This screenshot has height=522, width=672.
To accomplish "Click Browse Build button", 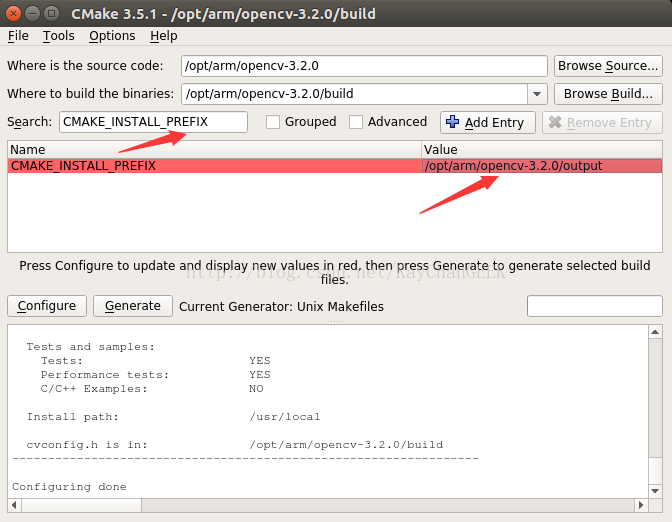I will point(608,94).
